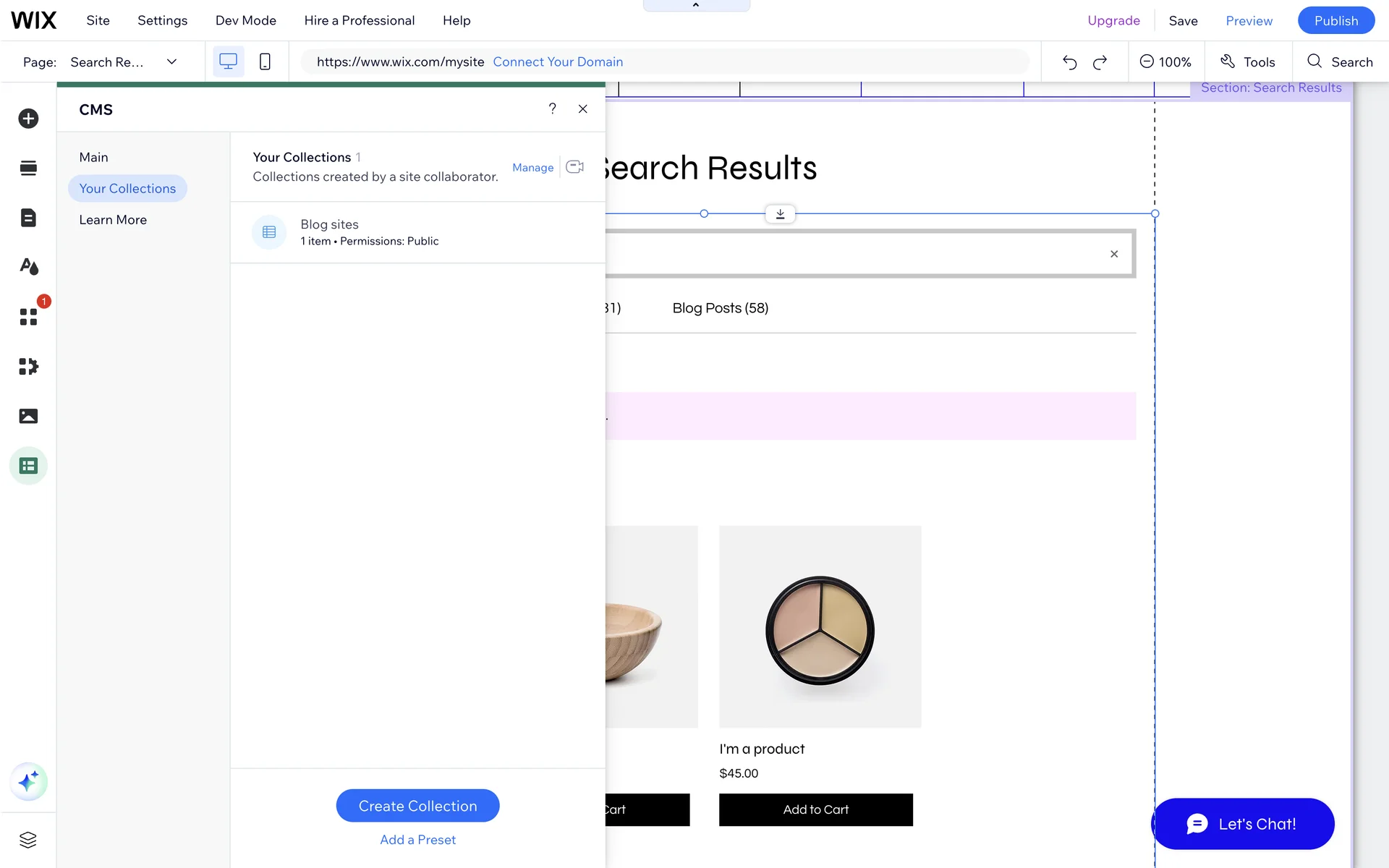Open the 100% zoom control
The width and height of the screenshot is (1389, 868).
pyautogui.click(x=1165, y=62)
